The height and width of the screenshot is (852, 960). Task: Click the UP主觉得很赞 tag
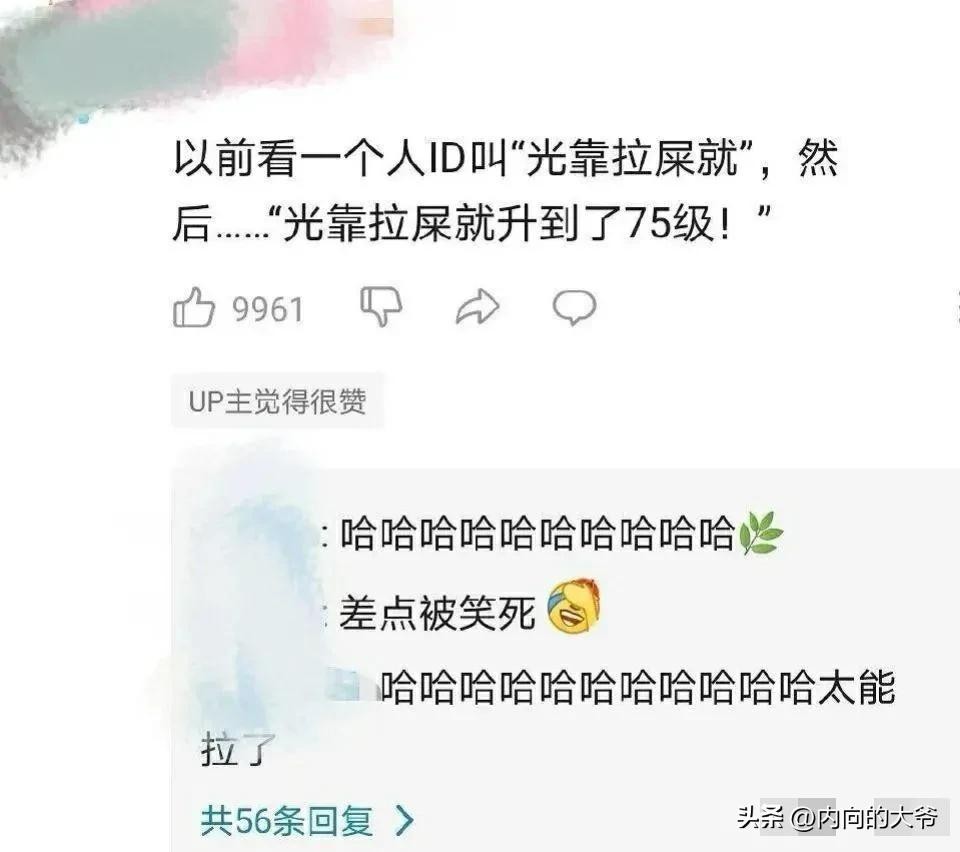[x=277, y=402]
